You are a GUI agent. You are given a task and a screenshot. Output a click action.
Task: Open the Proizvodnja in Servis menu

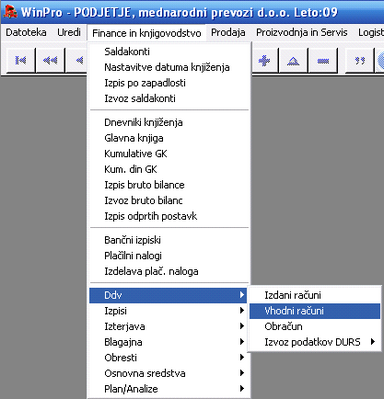tap(302, 33)
